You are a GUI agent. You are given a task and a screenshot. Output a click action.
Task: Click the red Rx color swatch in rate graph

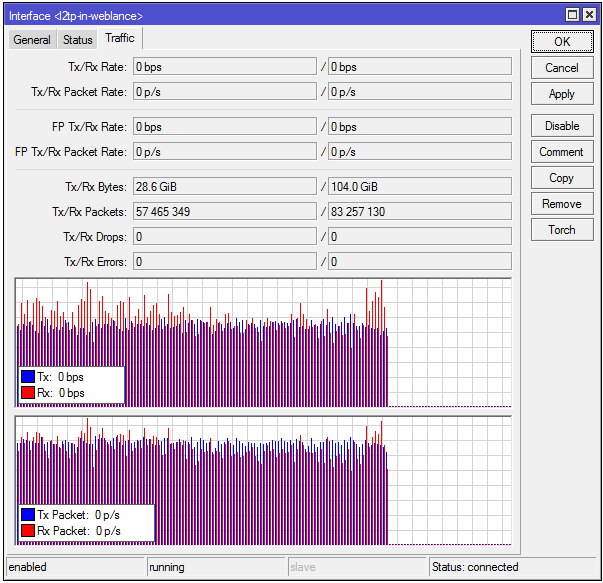28,393
